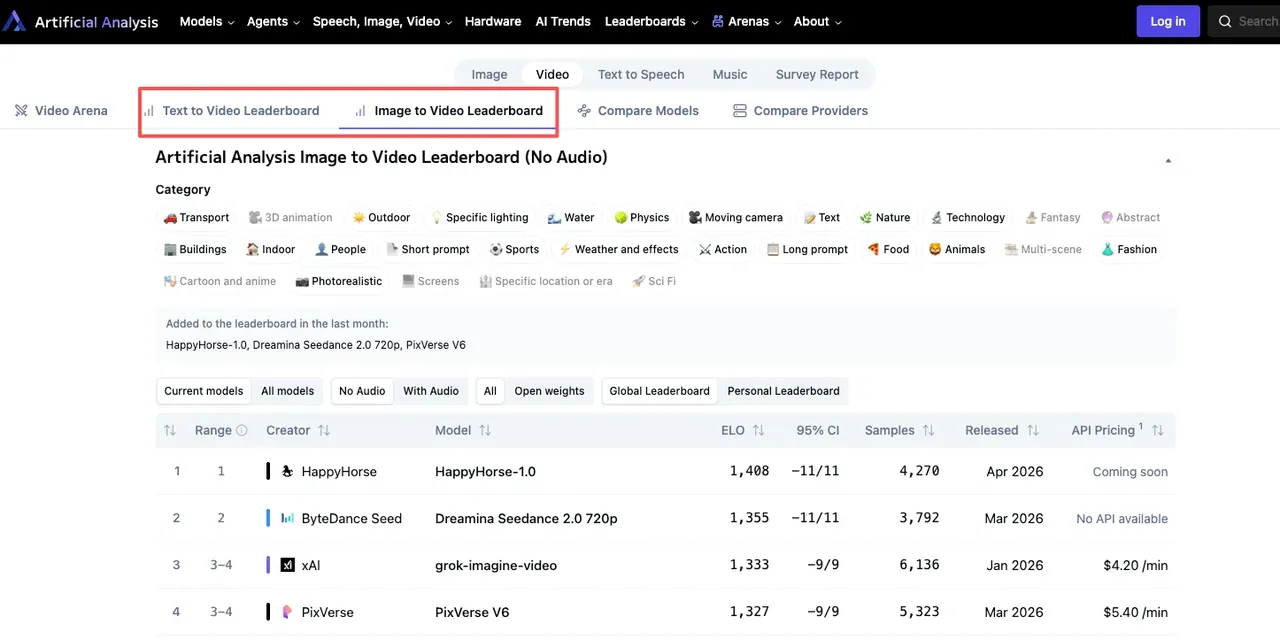Open the HappyHorse-1.0 model row

(x=485, y=471)
